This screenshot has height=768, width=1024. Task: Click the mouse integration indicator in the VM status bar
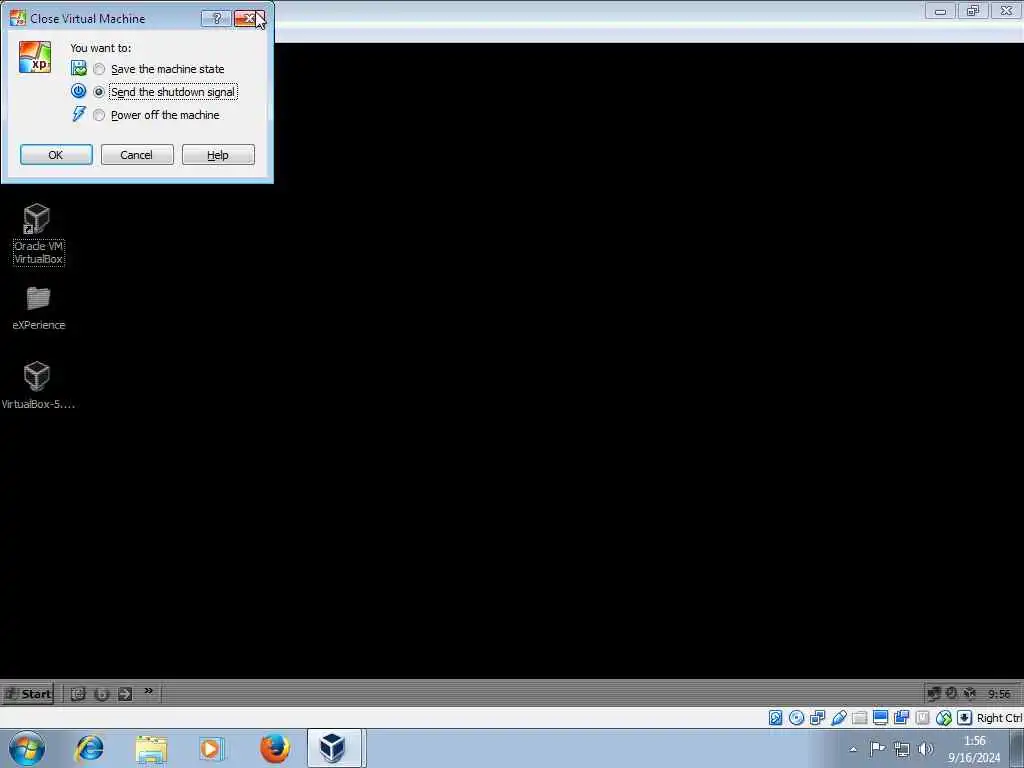(x=943, y=718)
